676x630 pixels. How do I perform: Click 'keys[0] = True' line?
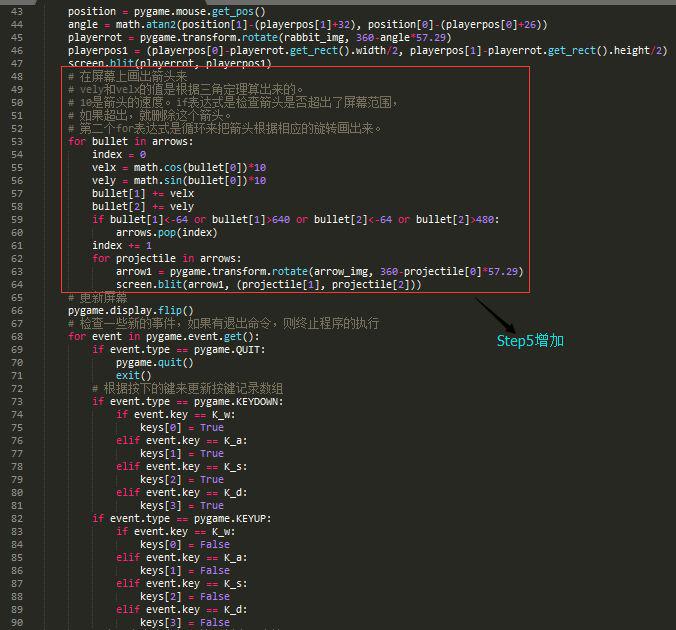(182, 427)
